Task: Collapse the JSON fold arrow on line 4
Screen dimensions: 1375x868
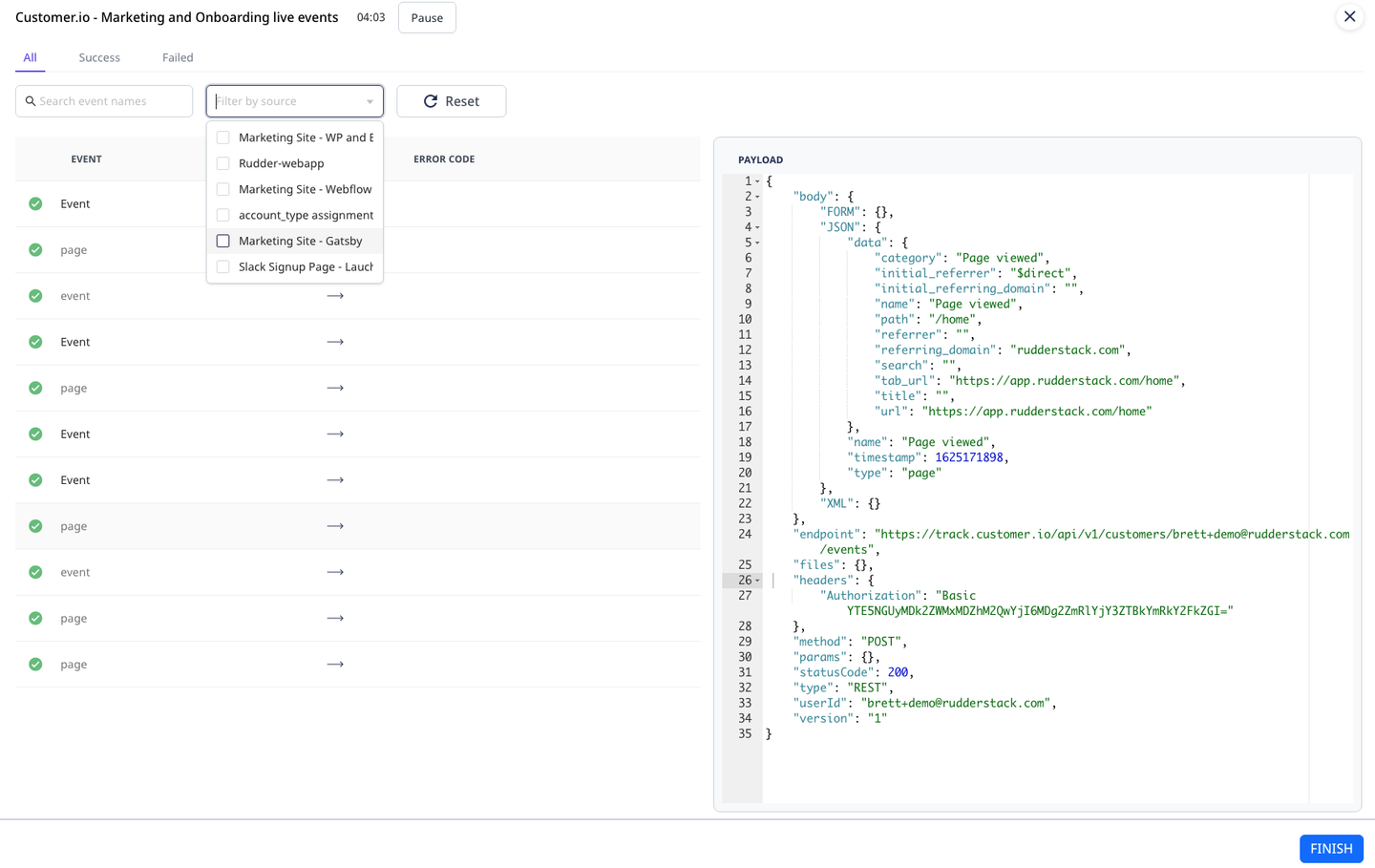Action: tap(758, 227)
